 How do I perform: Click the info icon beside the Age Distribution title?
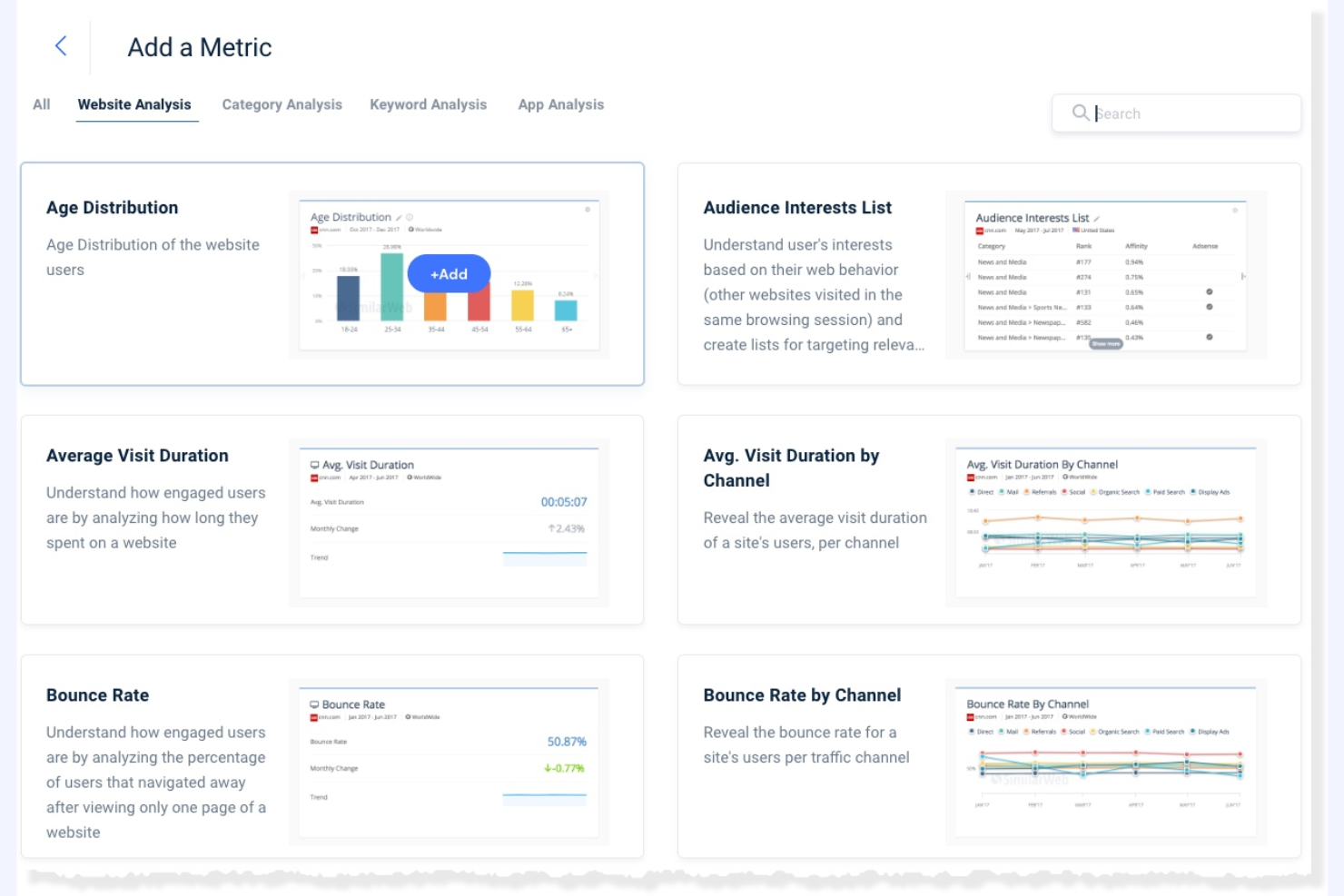(410, 217)
